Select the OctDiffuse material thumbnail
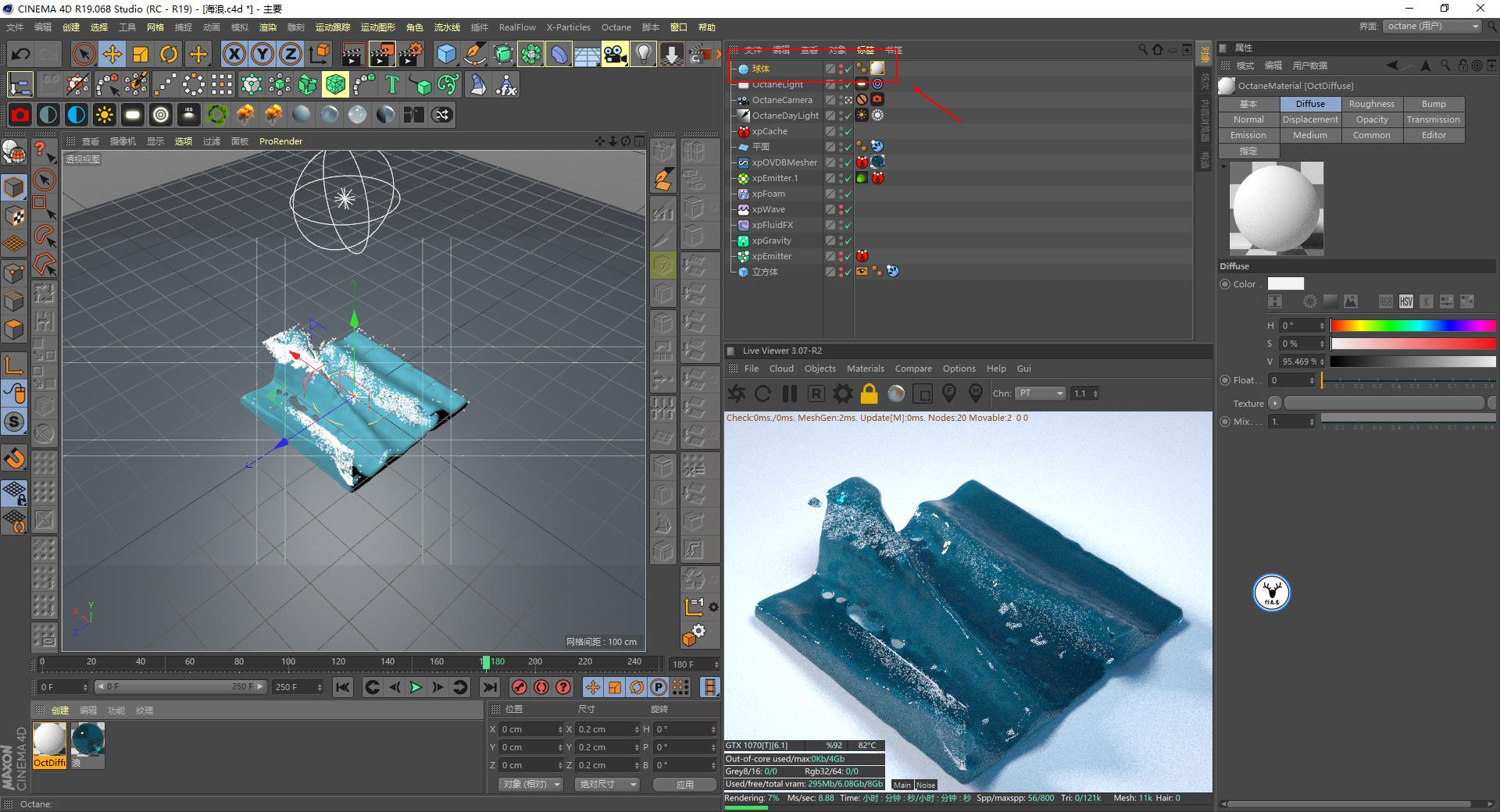 tap(49, 738)
